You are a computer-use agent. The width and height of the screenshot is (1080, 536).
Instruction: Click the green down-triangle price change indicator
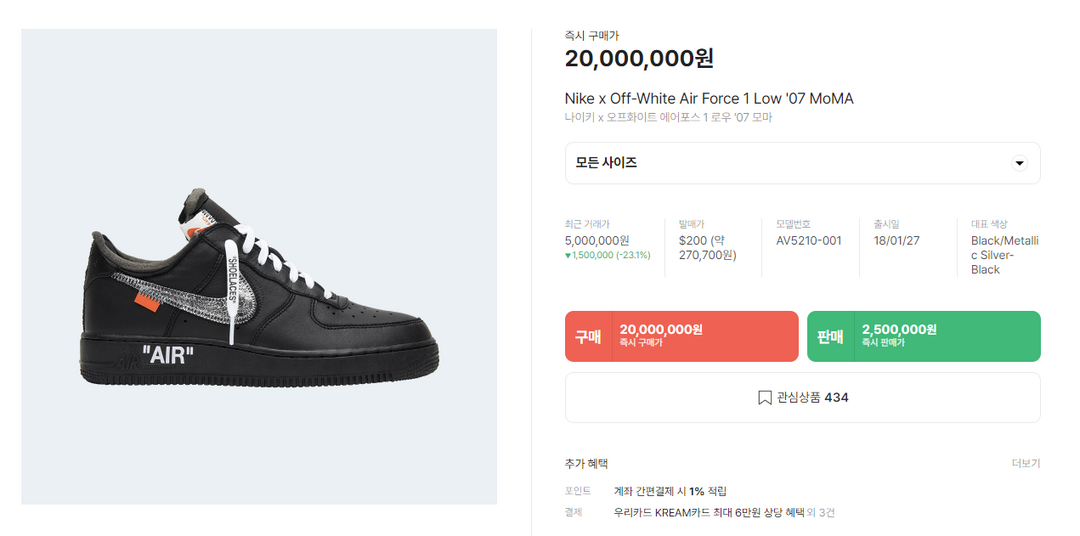coord(568,255)
